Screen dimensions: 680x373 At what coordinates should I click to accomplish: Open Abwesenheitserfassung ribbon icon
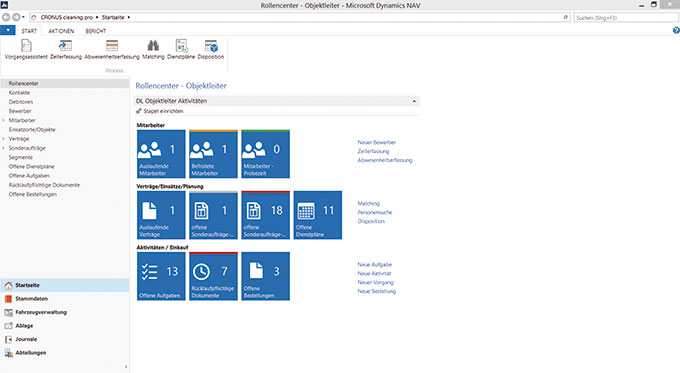point(112,49)
